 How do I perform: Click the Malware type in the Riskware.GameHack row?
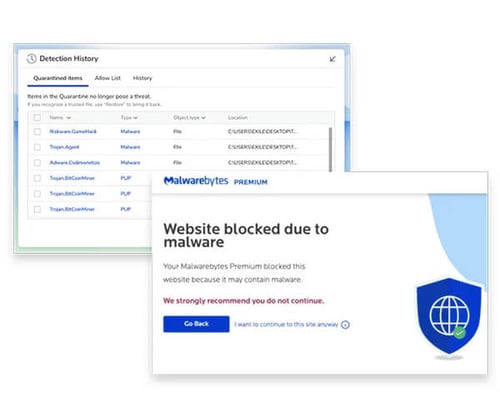pos(130,132)
